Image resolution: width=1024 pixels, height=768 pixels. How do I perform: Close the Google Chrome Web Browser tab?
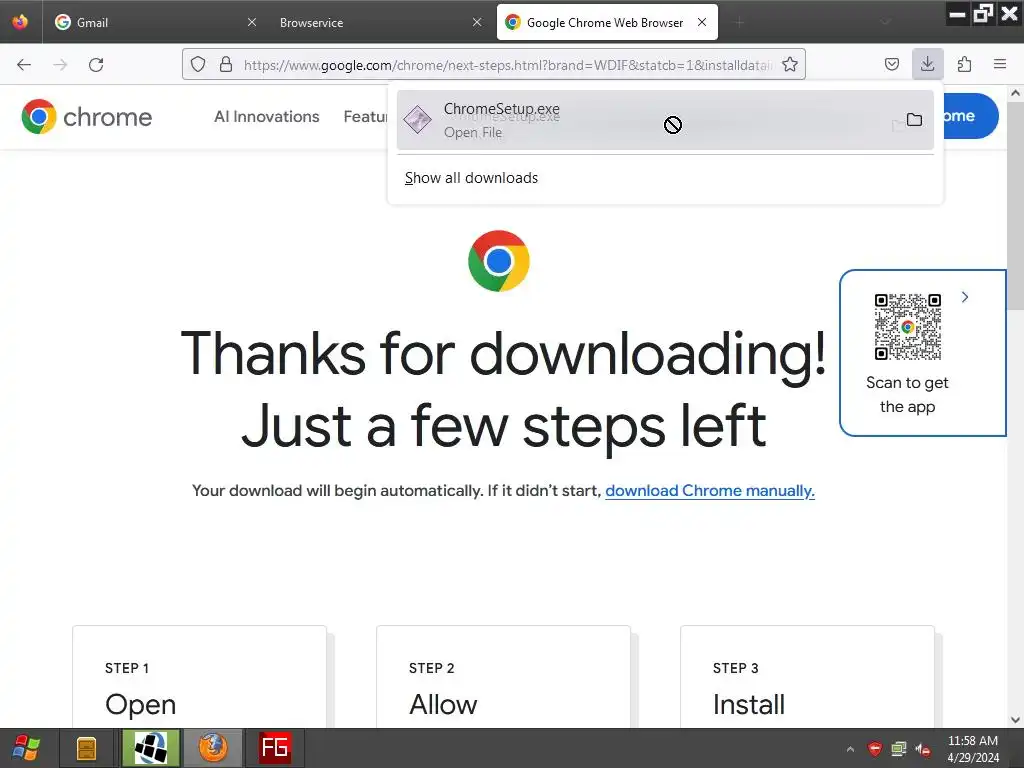click(702, 22)
